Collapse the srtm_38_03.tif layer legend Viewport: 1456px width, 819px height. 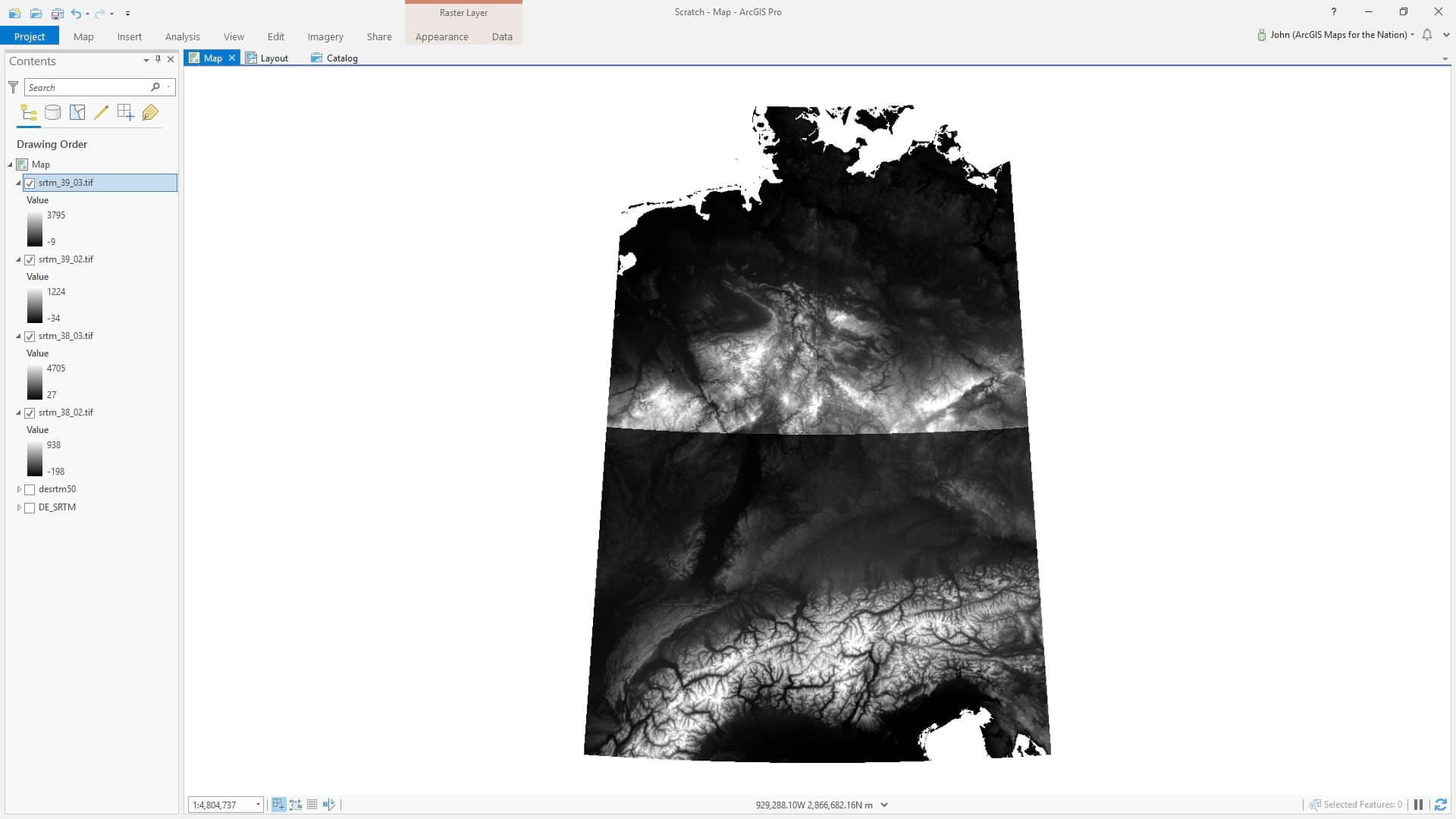[x=19, y=336]
